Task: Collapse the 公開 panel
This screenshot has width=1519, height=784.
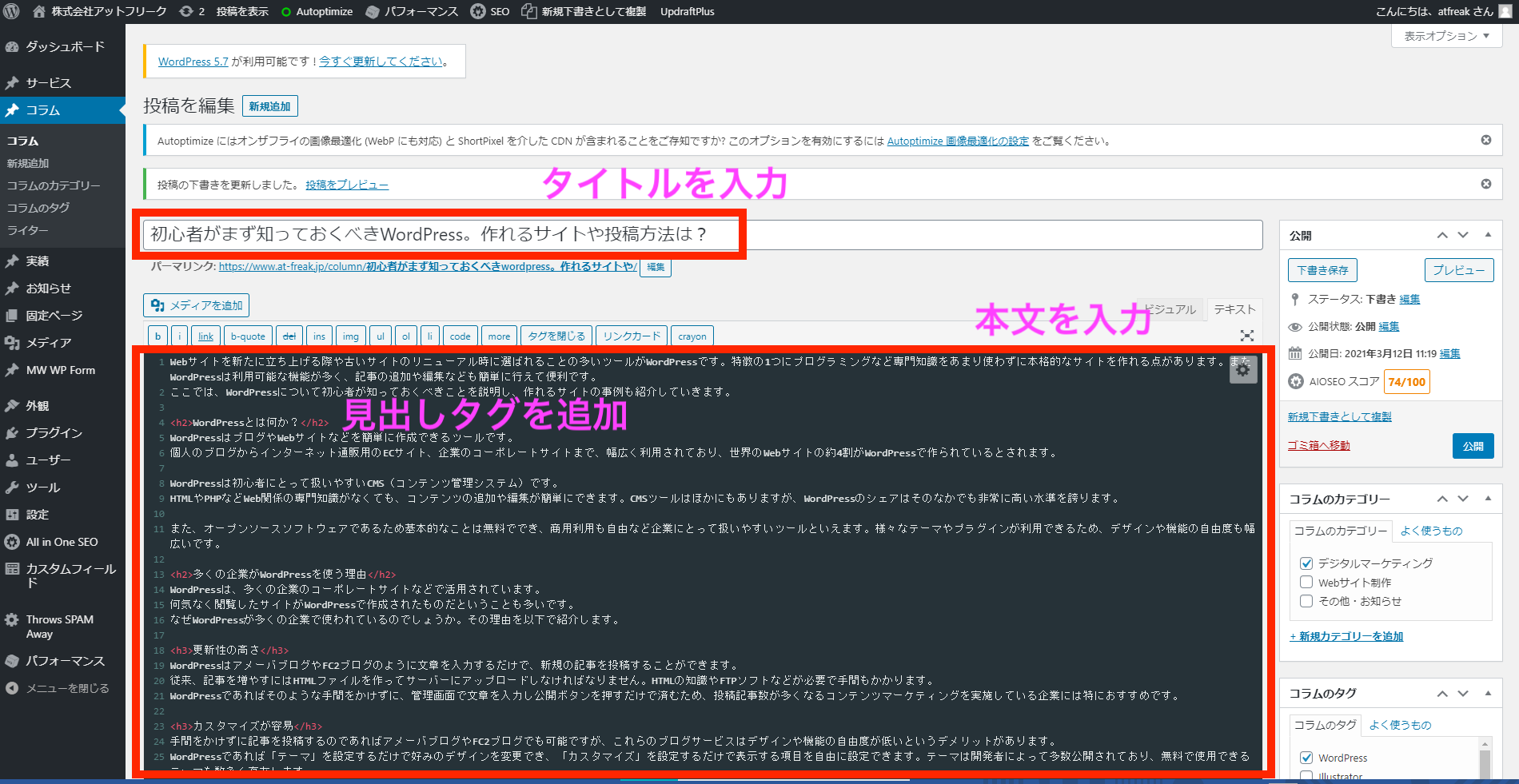Action: coord(1488,235)
